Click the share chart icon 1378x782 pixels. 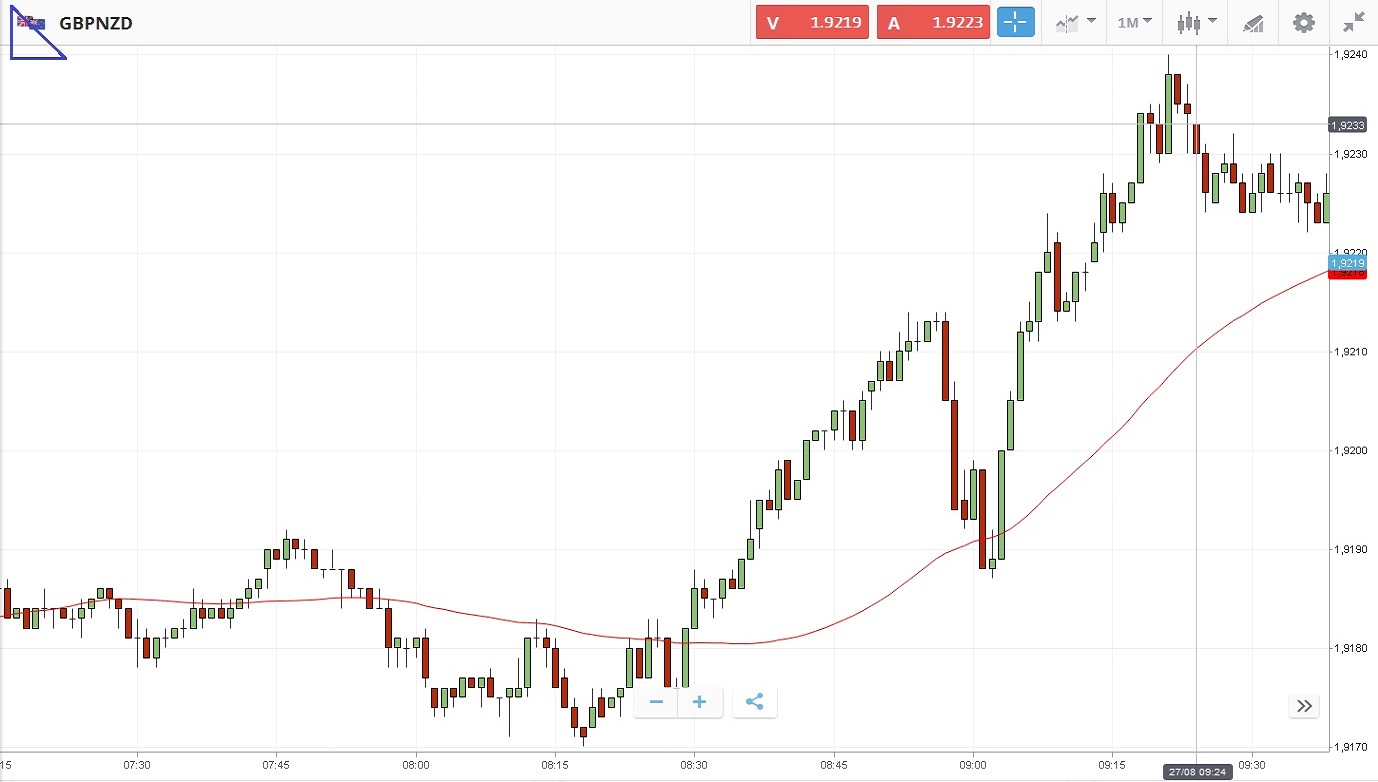click(x=755, y=702)
